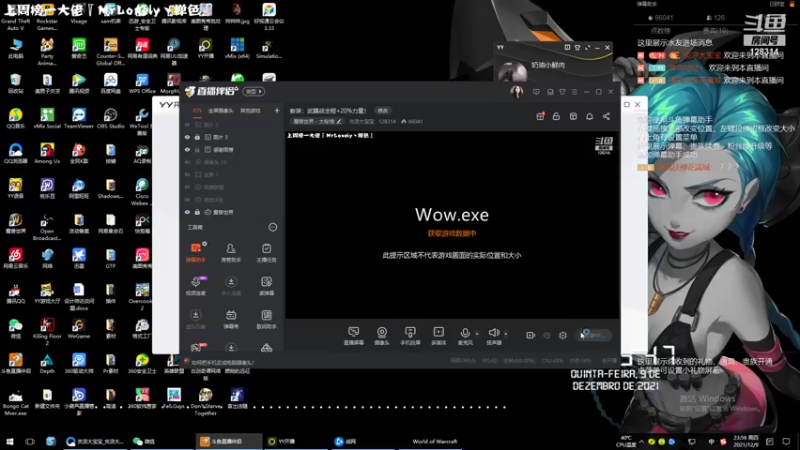Open the hamburger menu in title bar
The width and height of the screenshot is (800, 450).
tap(574, 92)
